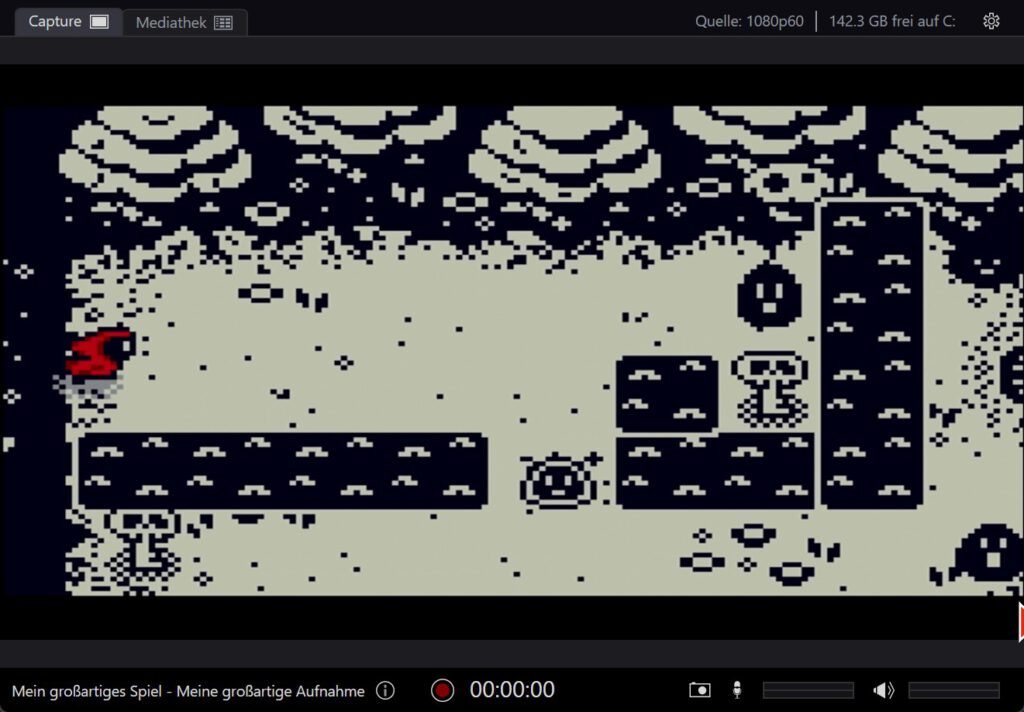Set the speaker volume slider
The image size is (1024, 712).
[x=954, y=690]
